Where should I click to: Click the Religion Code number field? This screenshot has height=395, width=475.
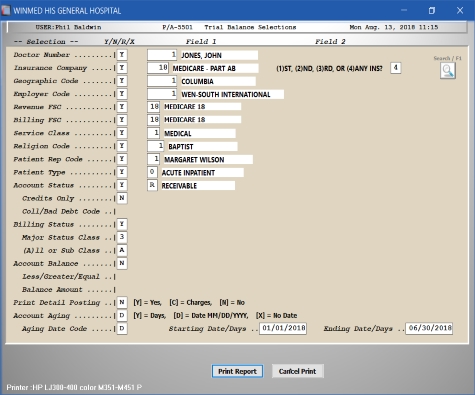[x=156, y=146]
